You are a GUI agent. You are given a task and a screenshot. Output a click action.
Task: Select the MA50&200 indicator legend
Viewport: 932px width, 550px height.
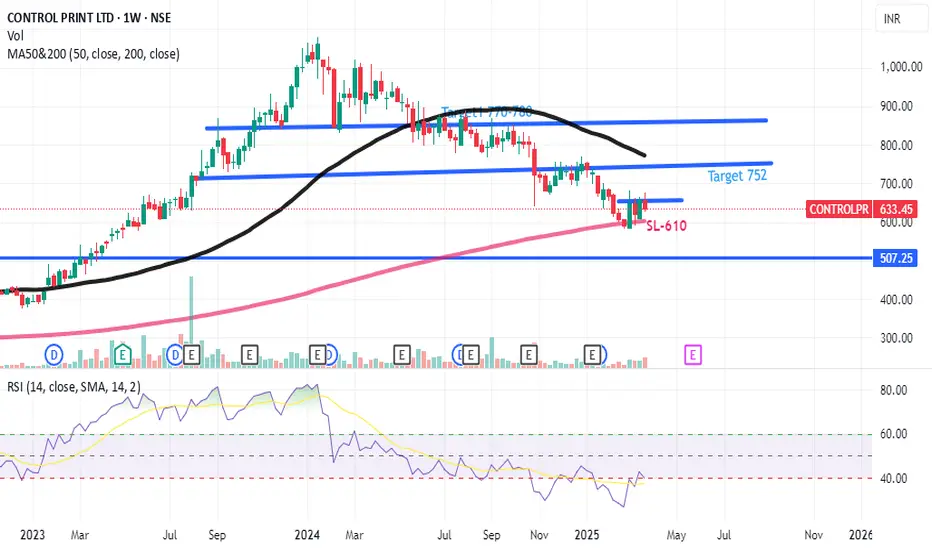(93, 54)
